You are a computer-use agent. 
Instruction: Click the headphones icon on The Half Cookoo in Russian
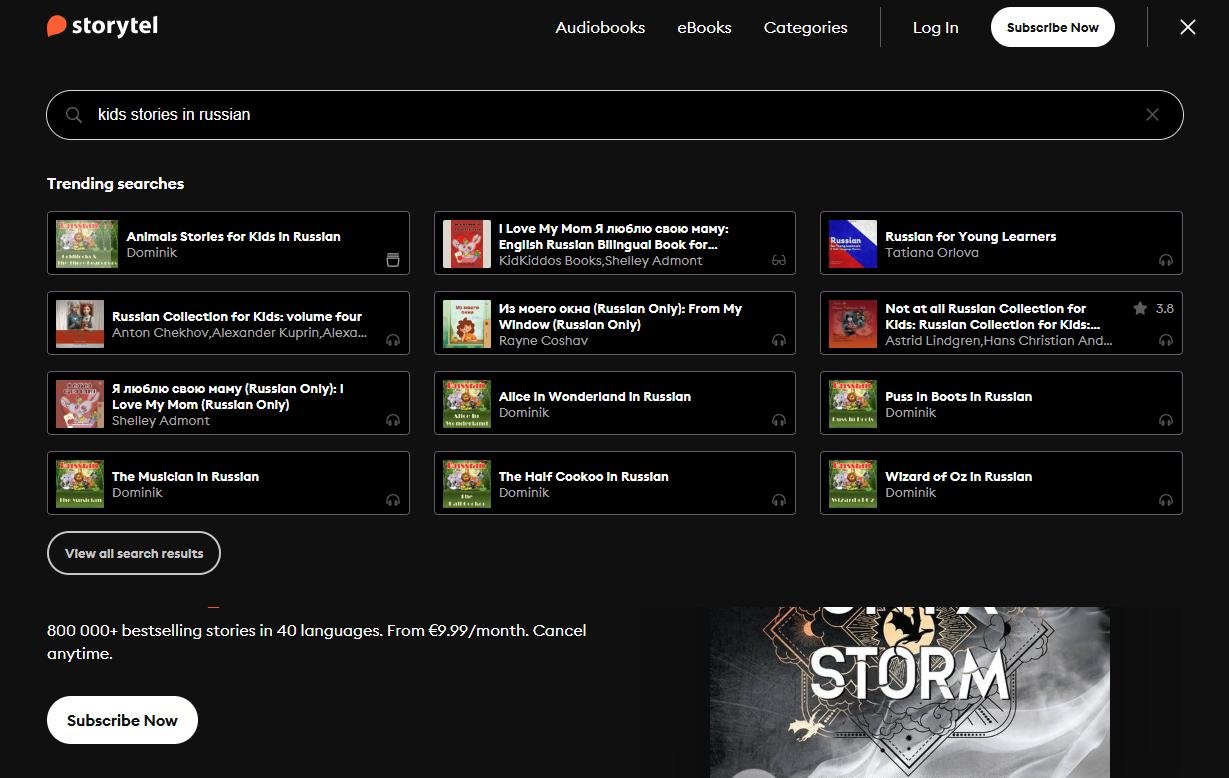click(x=779, y=500)
